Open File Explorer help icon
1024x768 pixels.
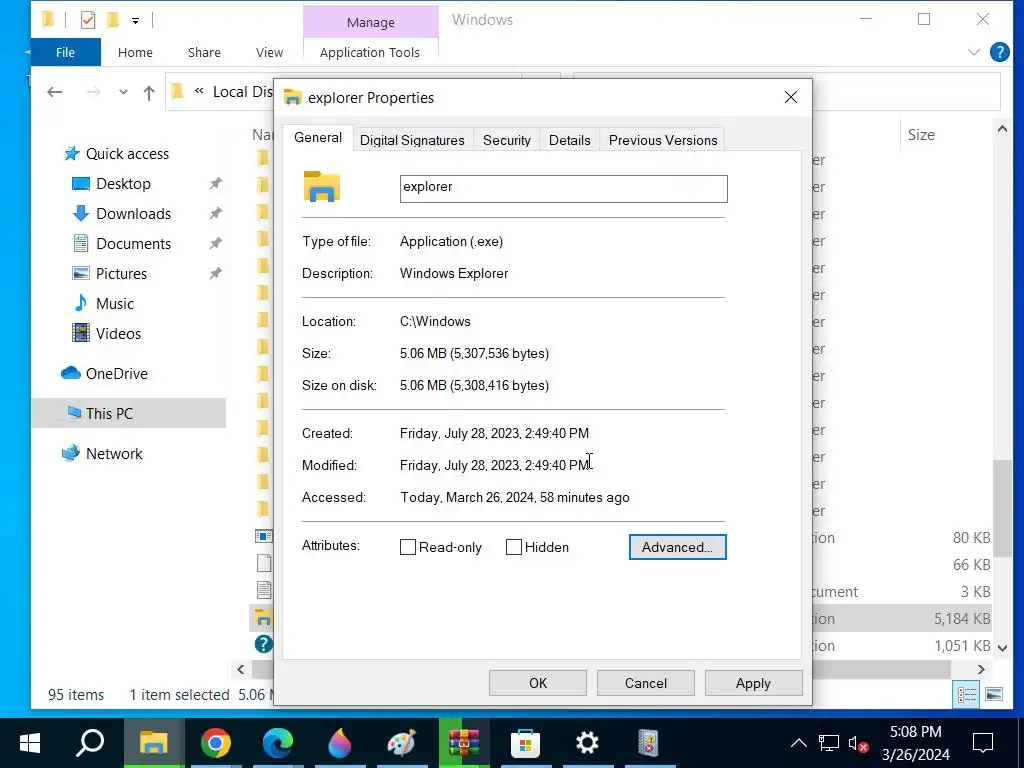(999, 52)
